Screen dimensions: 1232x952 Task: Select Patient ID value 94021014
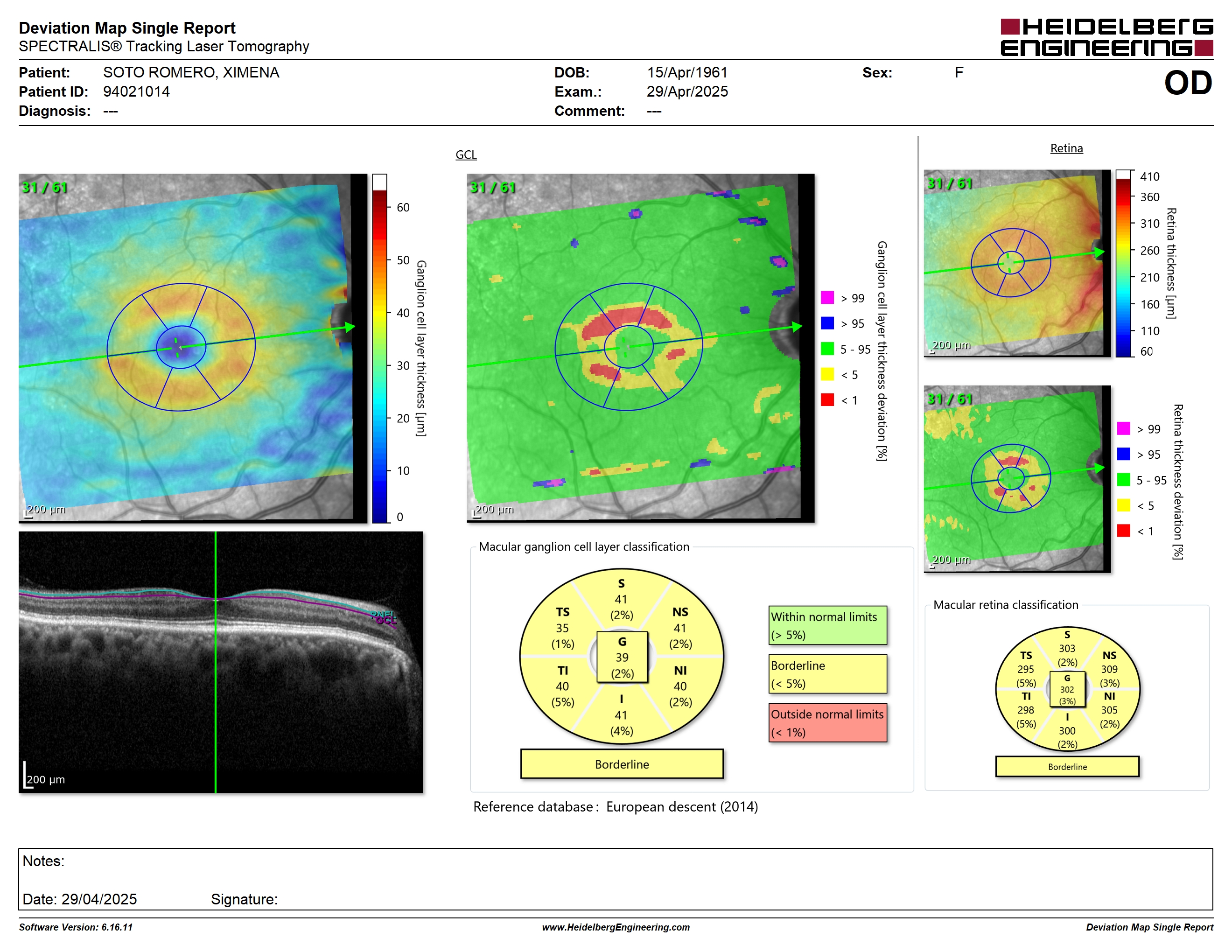pos(136,91)
